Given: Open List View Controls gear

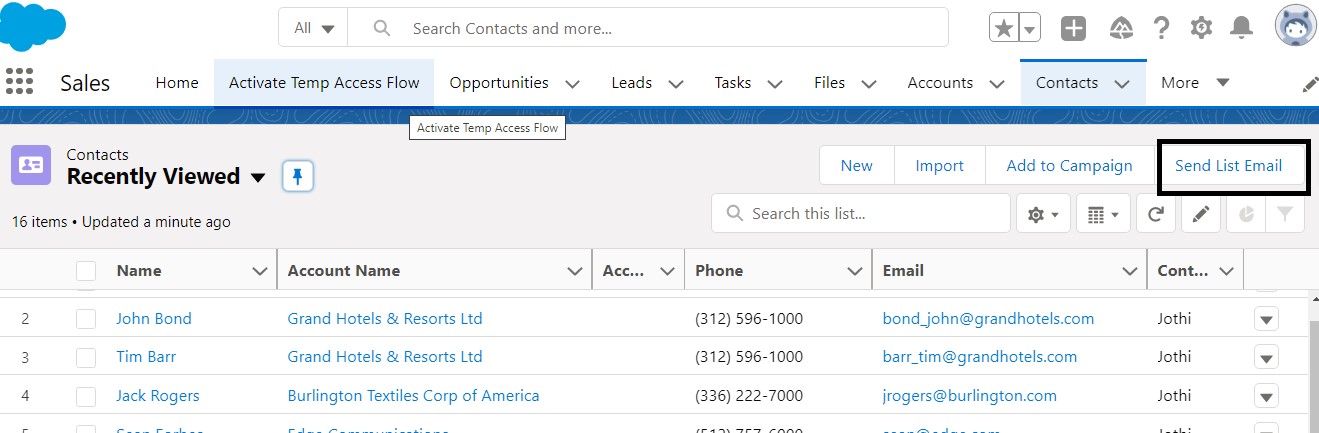Looking at the screenshot, I should pyautogui.click(x=1043, y=214).
